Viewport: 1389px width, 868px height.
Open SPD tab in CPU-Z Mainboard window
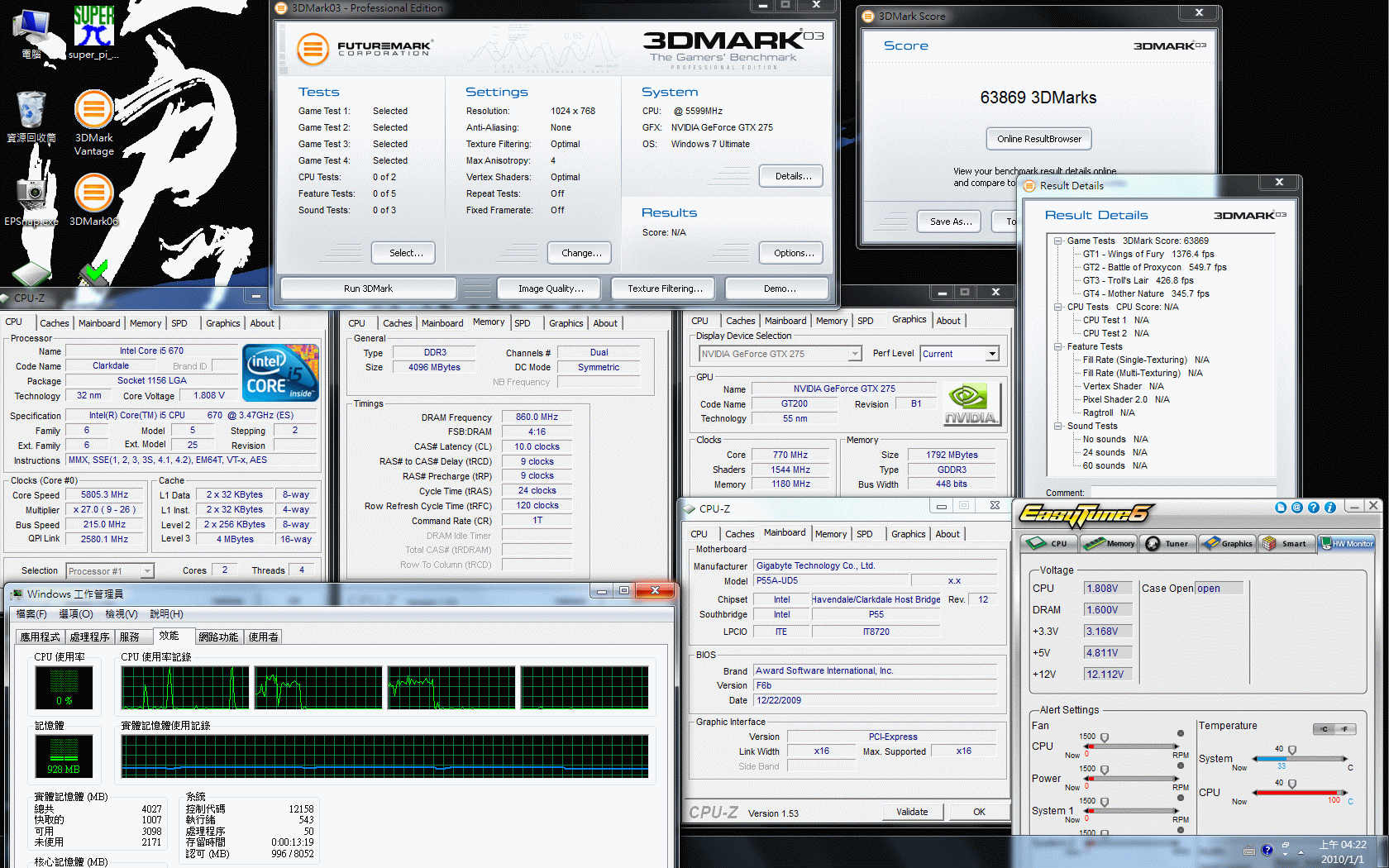pyautogui.click(x=864, y=534)
